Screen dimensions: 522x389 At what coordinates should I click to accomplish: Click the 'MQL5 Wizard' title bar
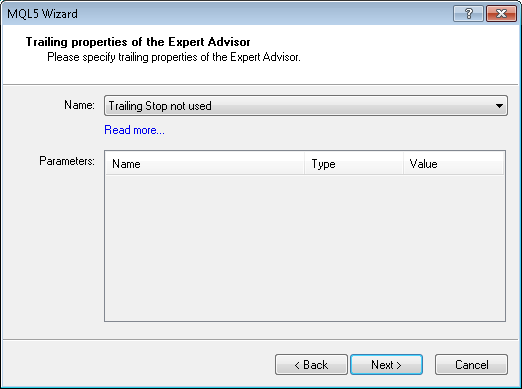pos(227,14)
